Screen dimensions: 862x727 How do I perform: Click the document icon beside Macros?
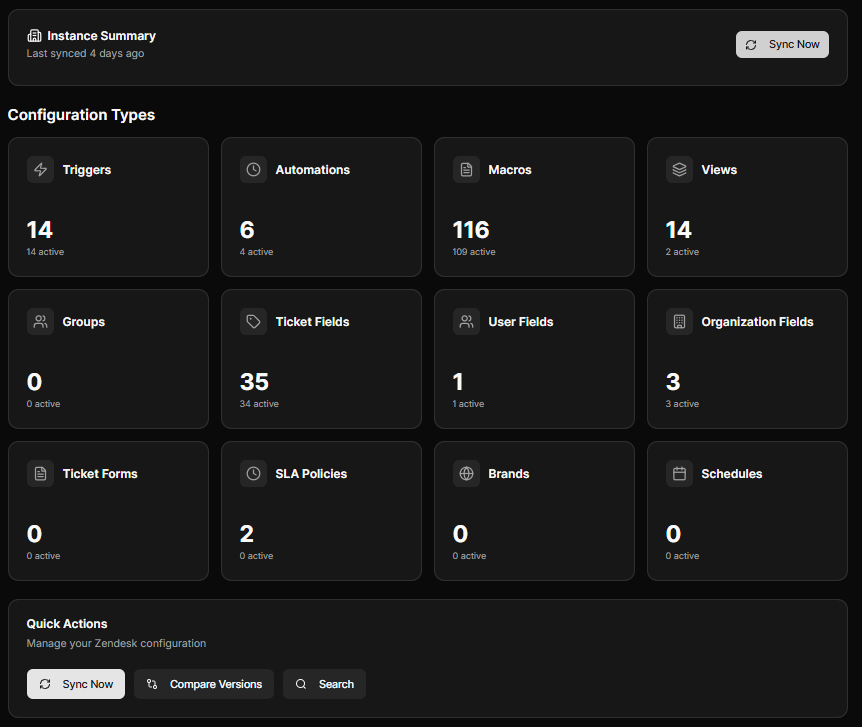click(x=467, y=170)
